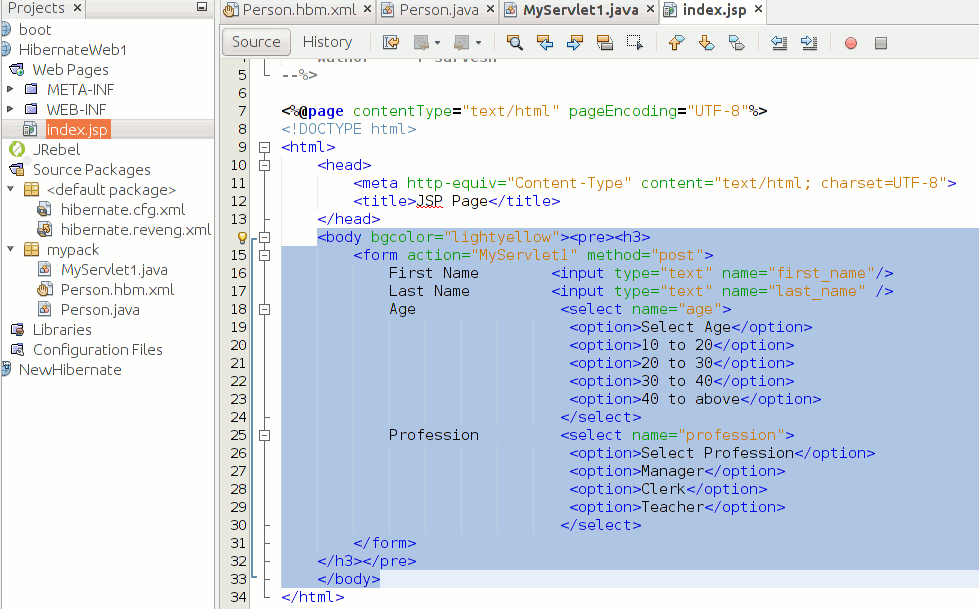Go to next bookmark icon
Screen dimensions: 979x609
pos(706,42)
